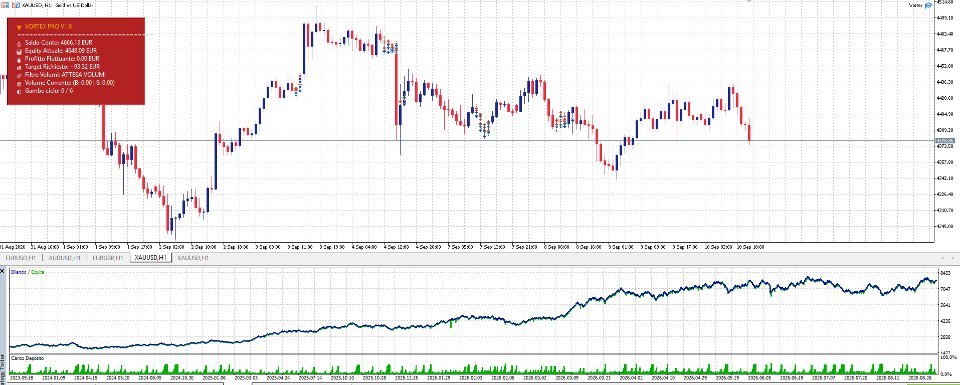This screenshot has width=960, height=385.
Task: Click the icon next to Saldo Conto
Action: [x=19, y=44]
